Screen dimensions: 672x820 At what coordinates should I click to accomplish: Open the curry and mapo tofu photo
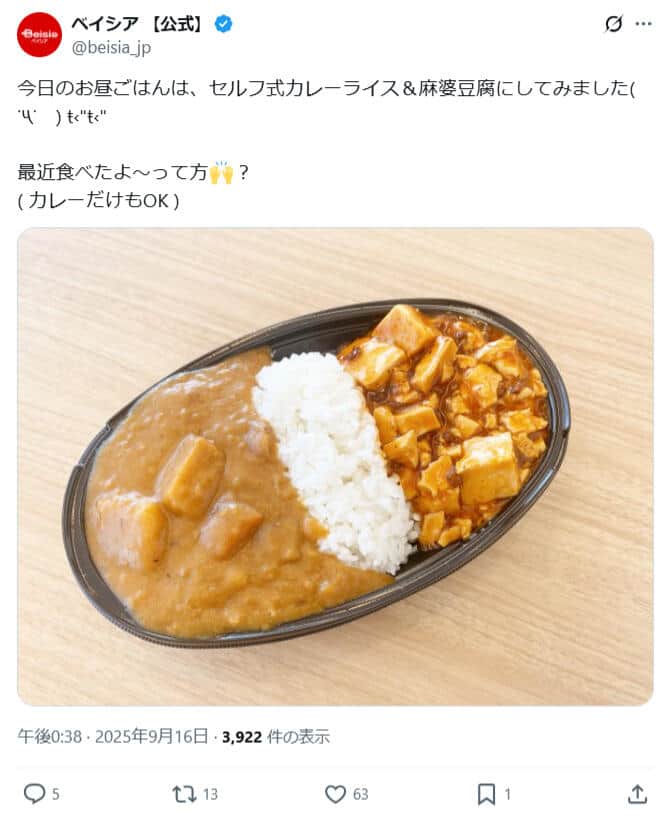pos(335,466)
